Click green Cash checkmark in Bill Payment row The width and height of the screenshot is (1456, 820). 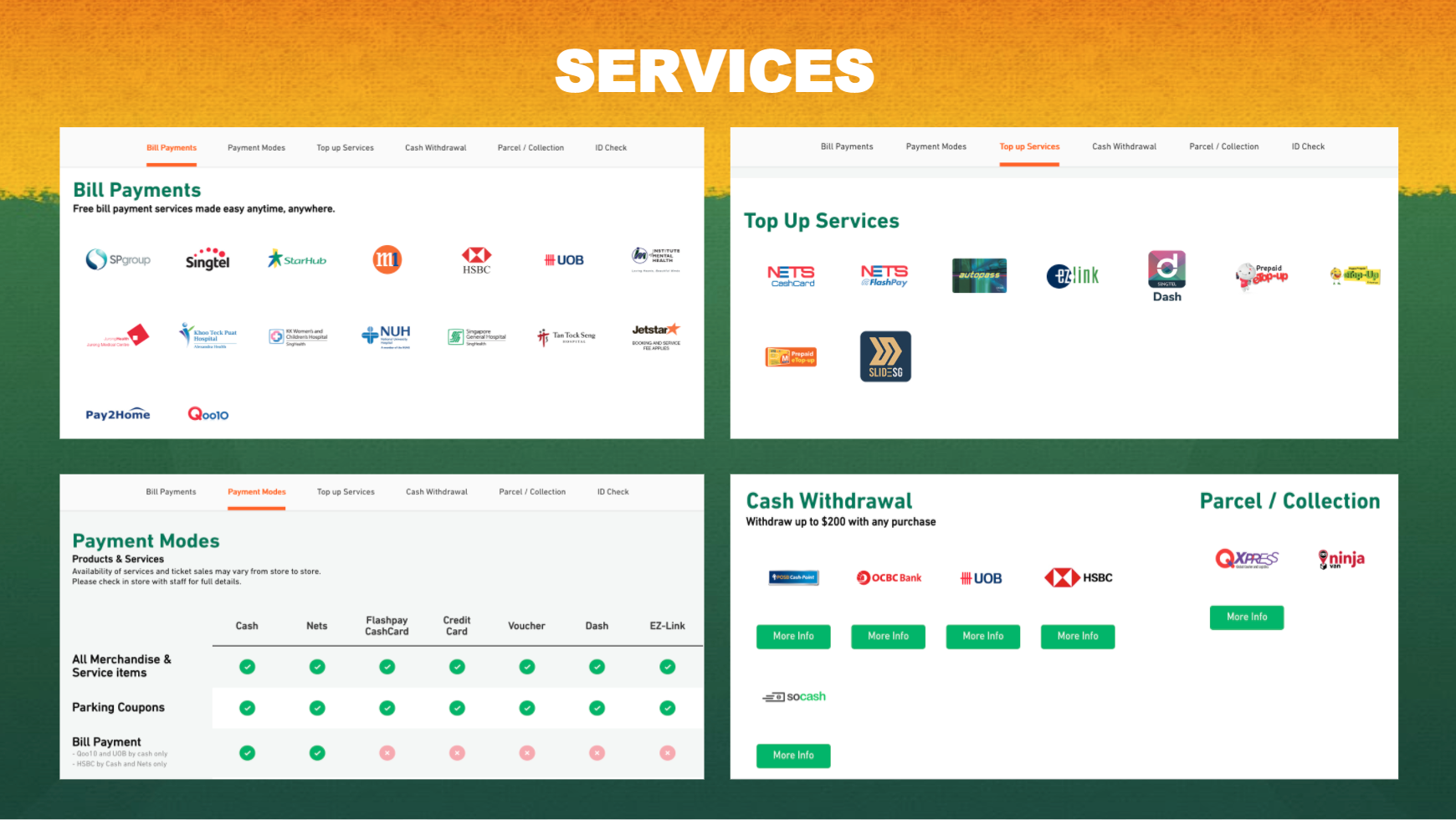[247, 753]
